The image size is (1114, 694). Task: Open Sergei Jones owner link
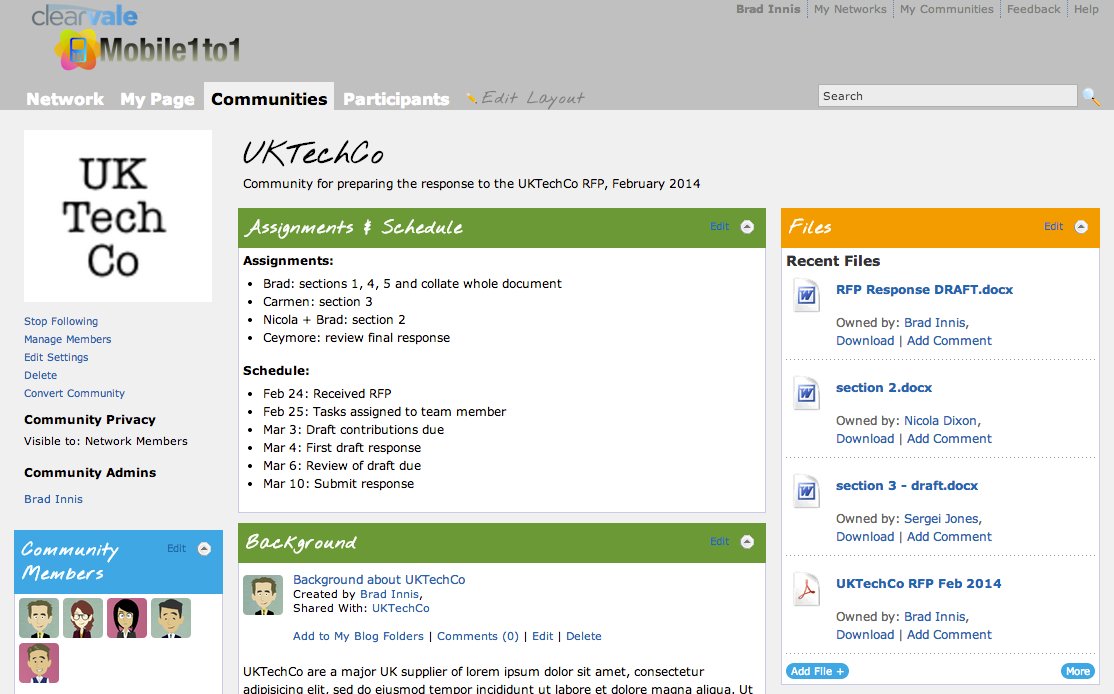click(941, 519)
